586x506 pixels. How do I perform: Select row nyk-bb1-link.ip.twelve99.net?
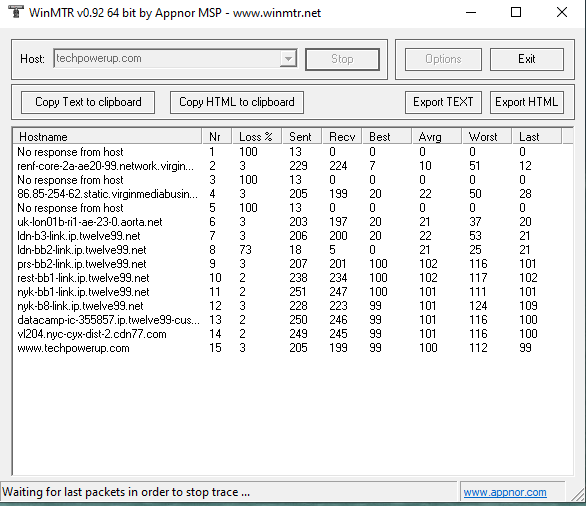coord(287,292)
